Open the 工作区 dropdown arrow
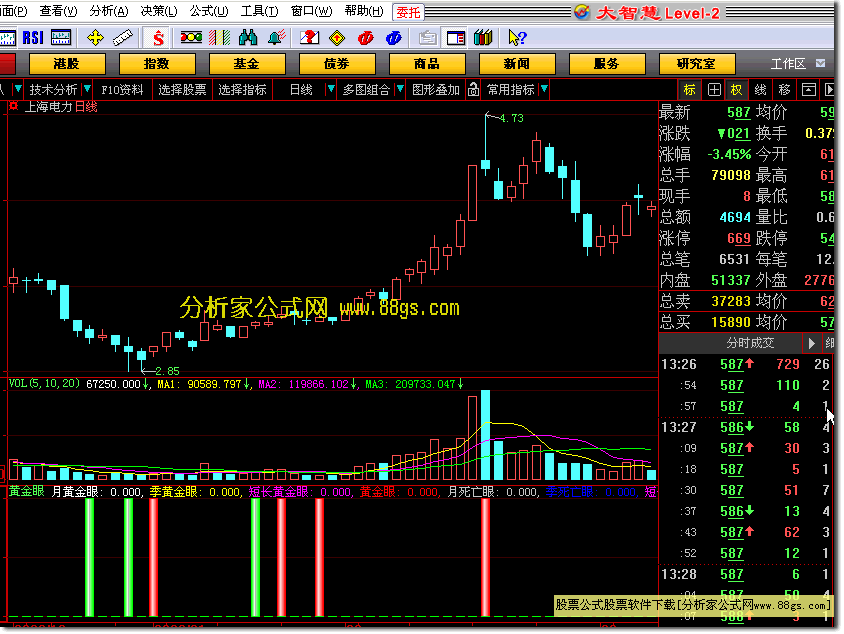 [x=820, y=64]
